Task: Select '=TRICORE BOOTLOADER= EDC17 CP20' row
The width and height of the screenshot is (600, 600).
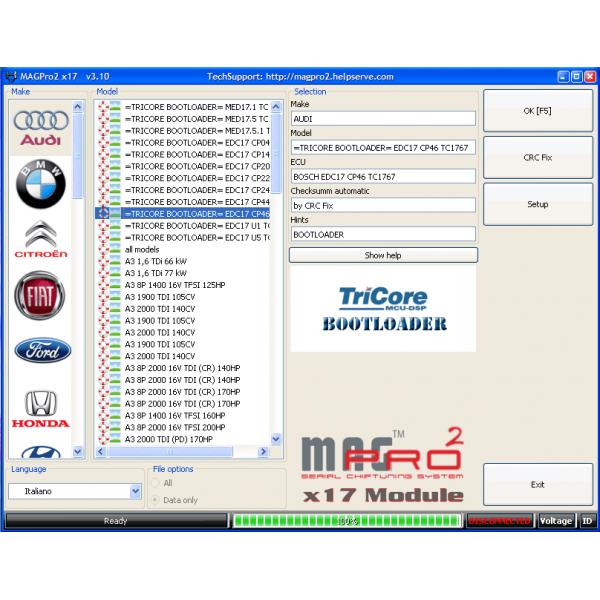Action: click(196, 166)
